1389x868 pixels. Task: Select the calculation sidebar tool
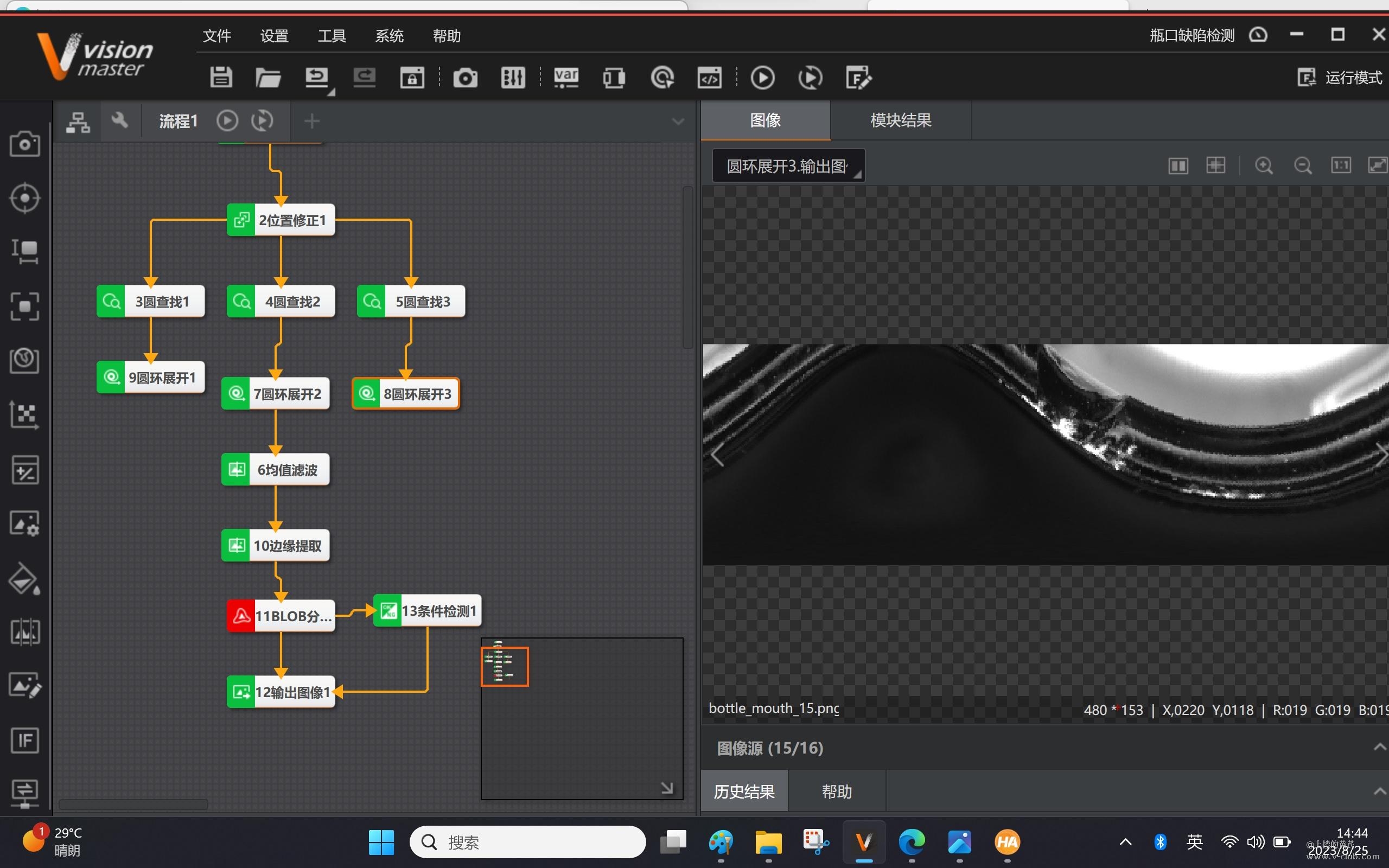[24, 470]
